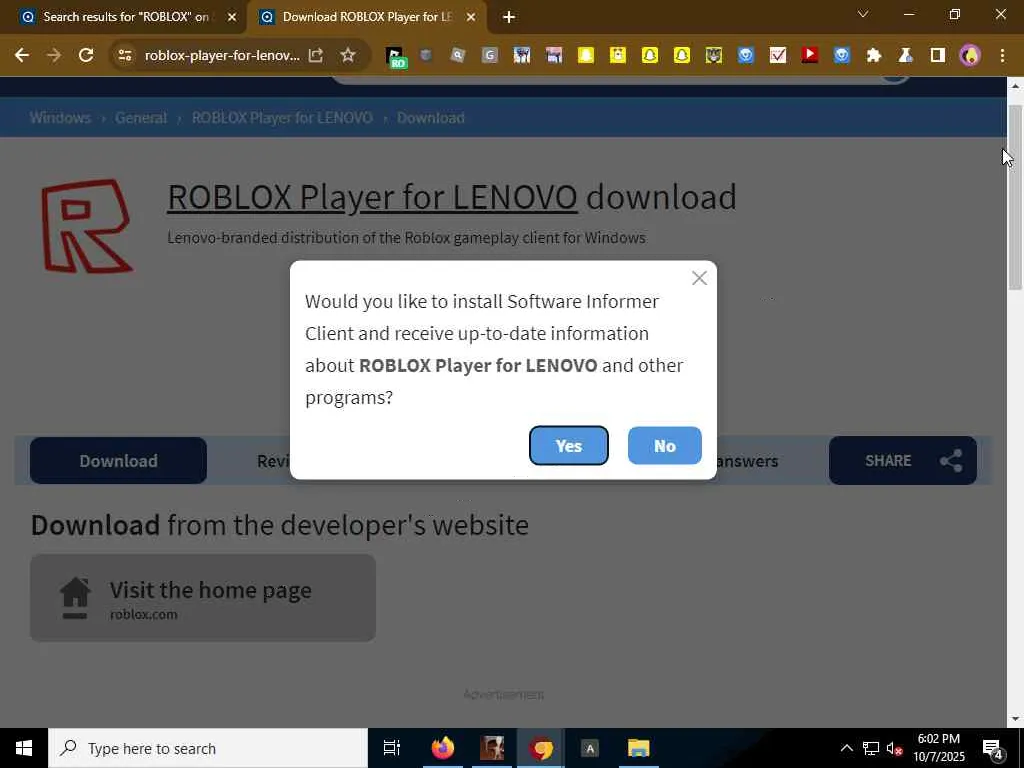The image size is (1024, 768).
Task: Click the page's vertical scrollbar
Action: (1016, 196)
